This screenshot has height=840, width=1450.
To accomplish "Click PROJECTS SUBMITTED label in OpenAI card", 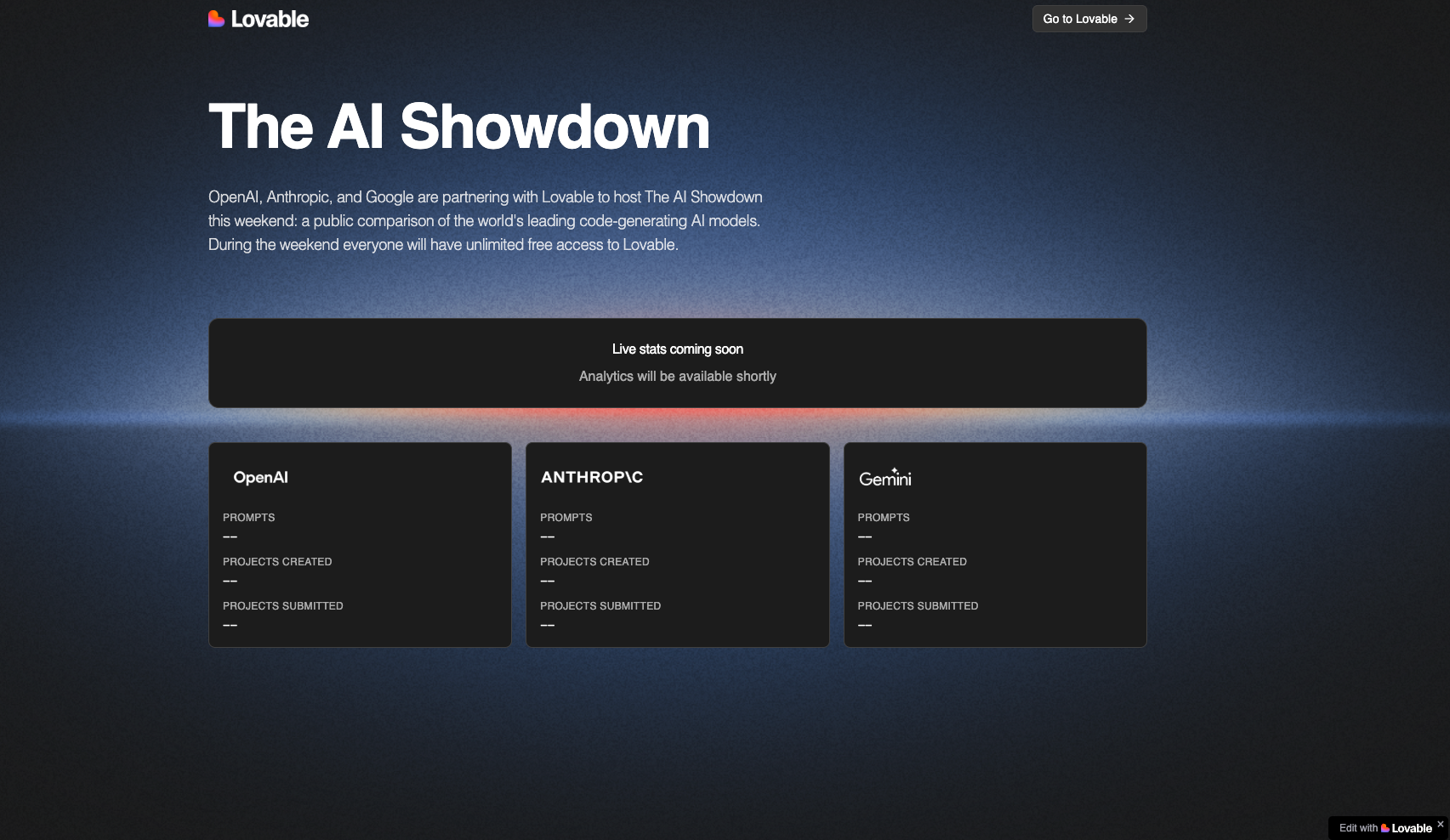I will (282, 605).
